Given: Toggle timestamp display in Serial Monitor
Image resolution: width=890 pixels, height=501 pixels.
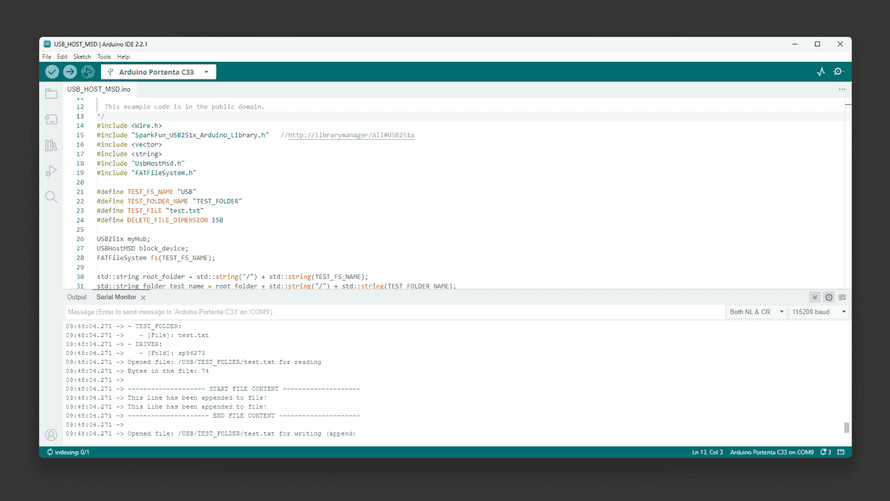Looking at the screenshot, I should (x=829, y=297).
